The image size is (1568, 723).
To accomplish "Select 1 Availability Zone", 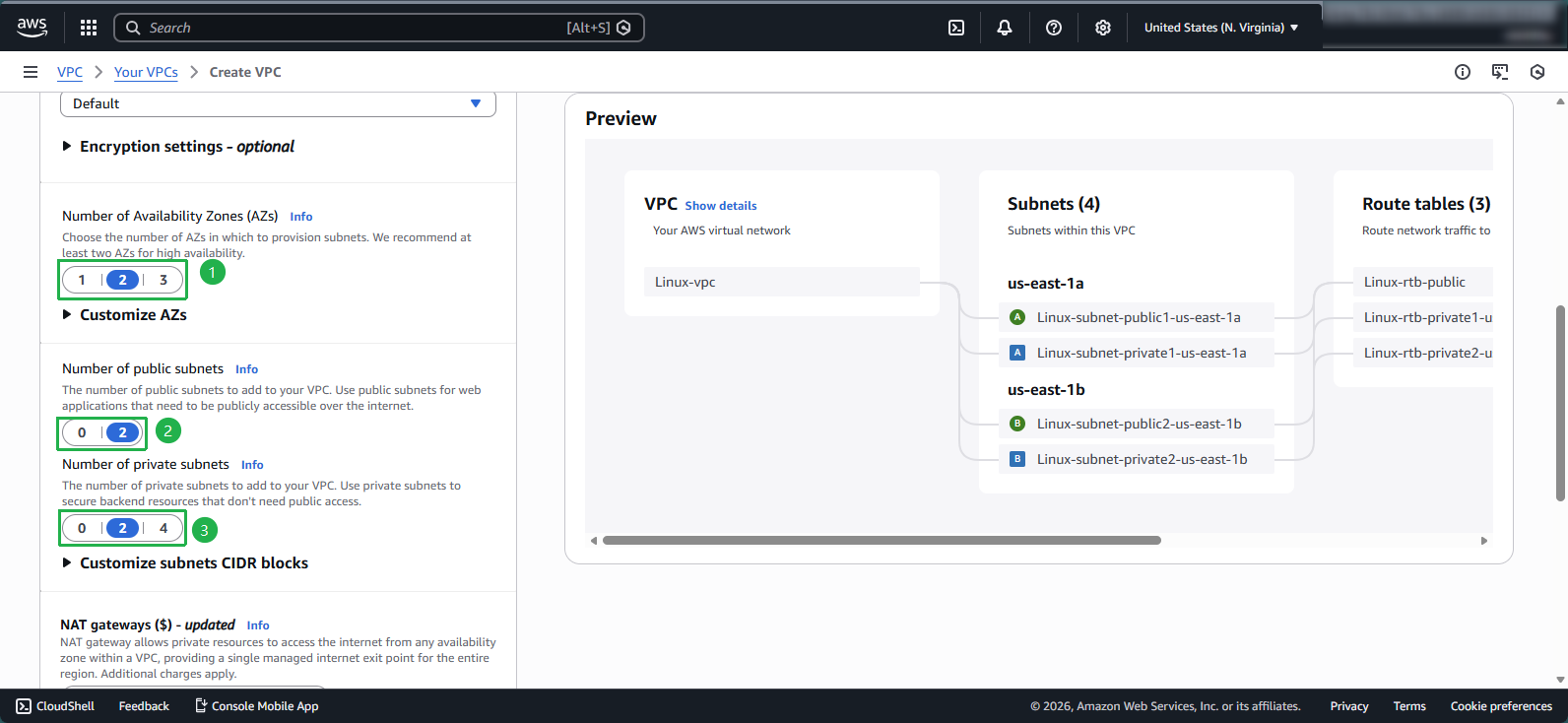I will click(82, 280).
